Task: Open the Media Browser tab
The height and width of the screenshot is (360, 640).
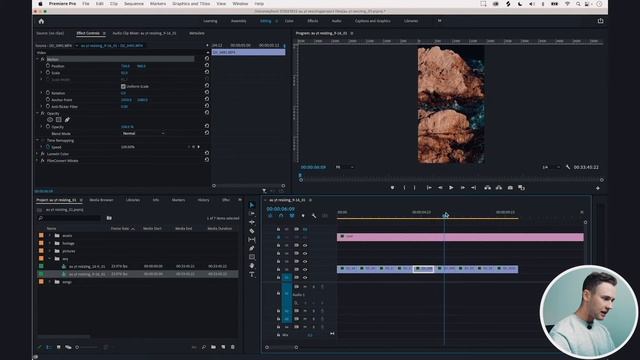Action: (101, 200)
